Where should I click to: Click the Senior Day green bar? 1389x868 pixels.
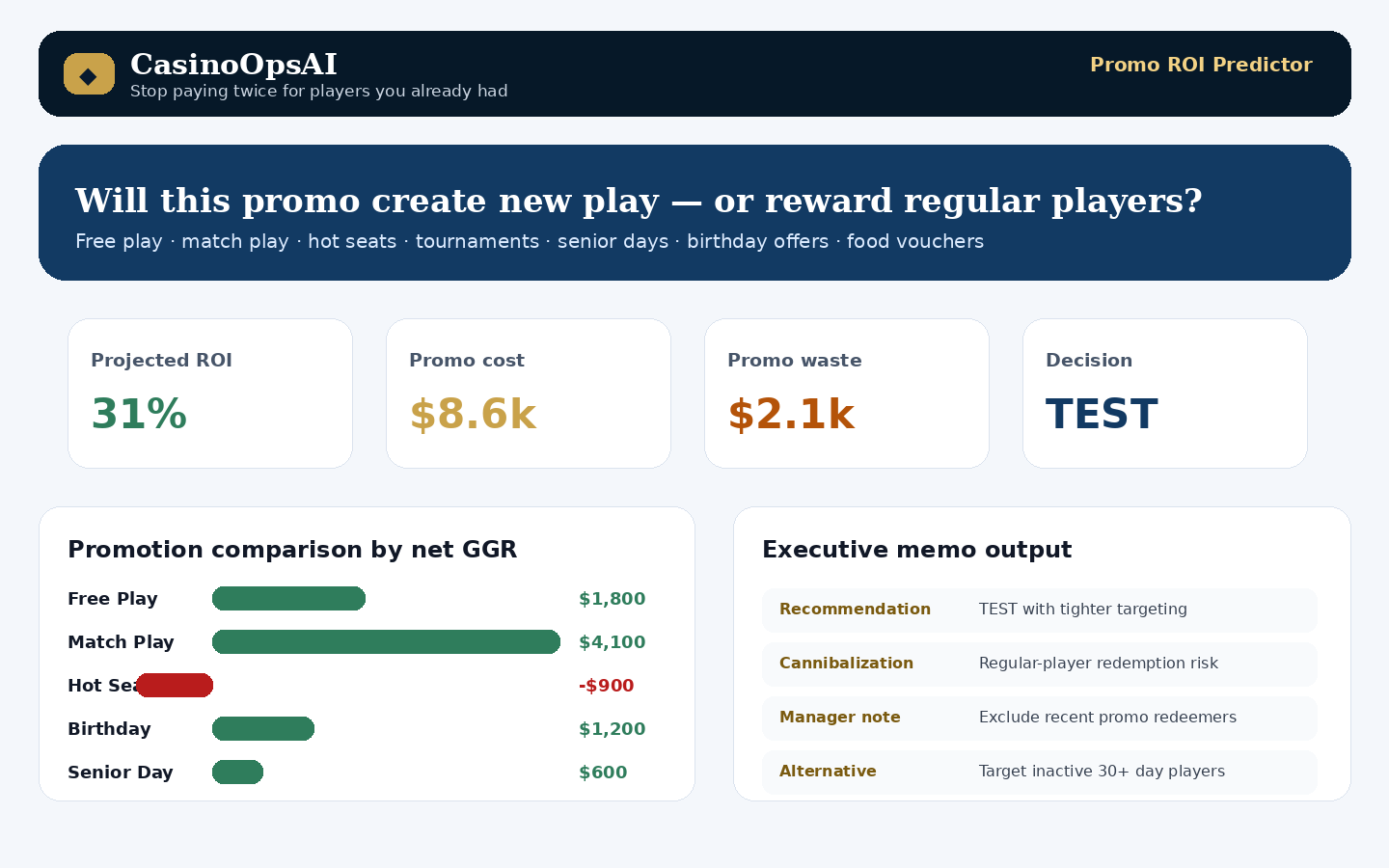click(237, 773)
